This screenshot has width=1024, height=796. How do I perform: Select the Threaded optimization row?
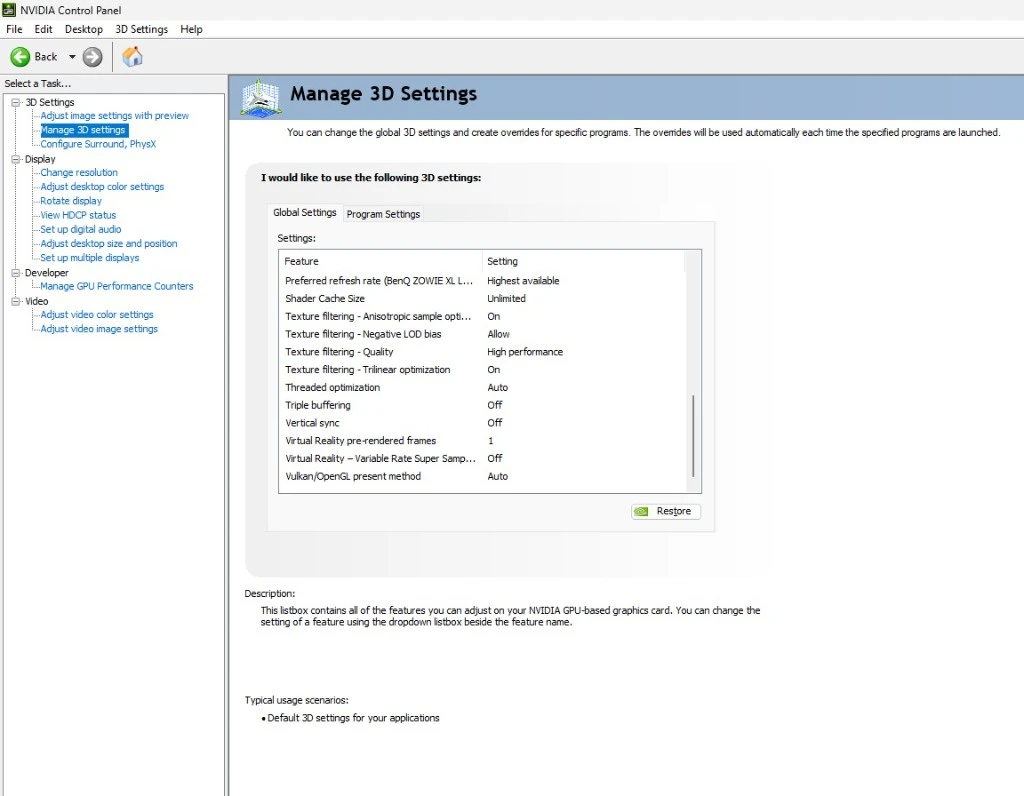click(483, 387)
